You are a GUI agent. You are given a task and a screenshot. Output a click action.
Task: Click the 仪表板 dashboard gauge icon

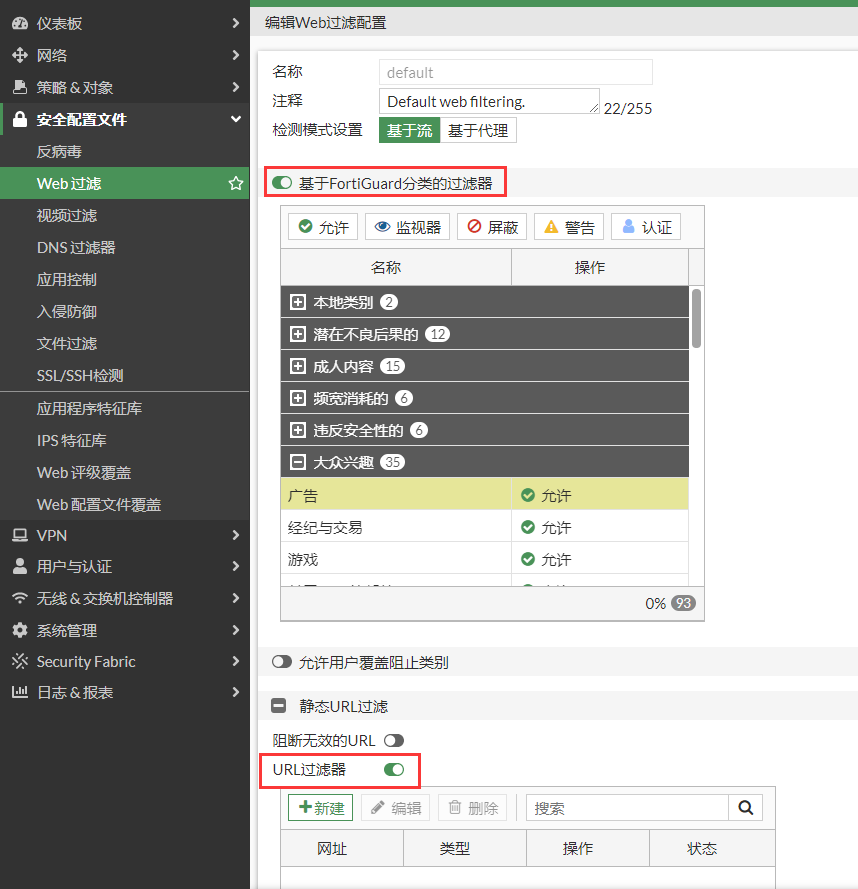point(20,23)
